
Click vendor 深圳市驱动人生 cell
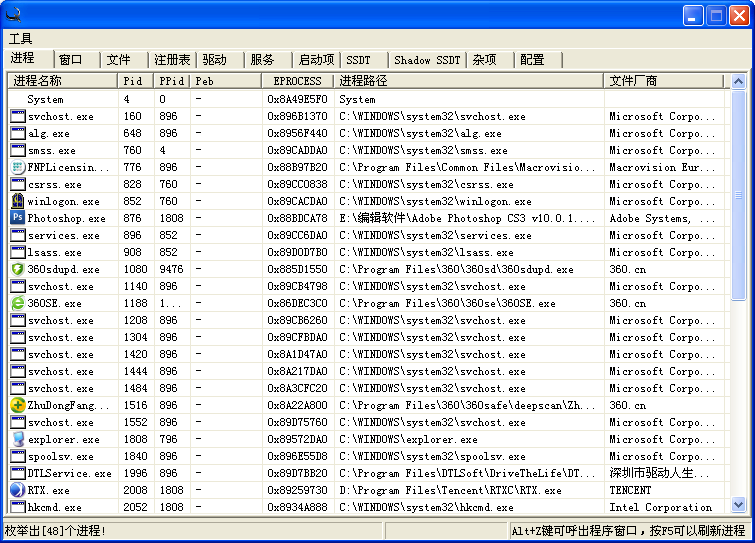659,473
